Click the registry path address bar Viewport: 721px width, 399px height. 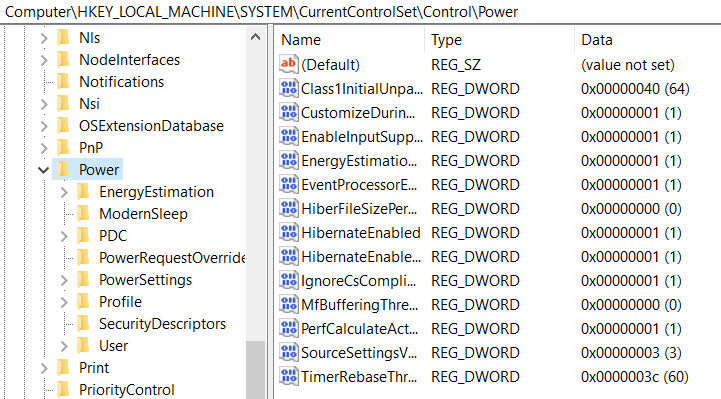(360, 11)
